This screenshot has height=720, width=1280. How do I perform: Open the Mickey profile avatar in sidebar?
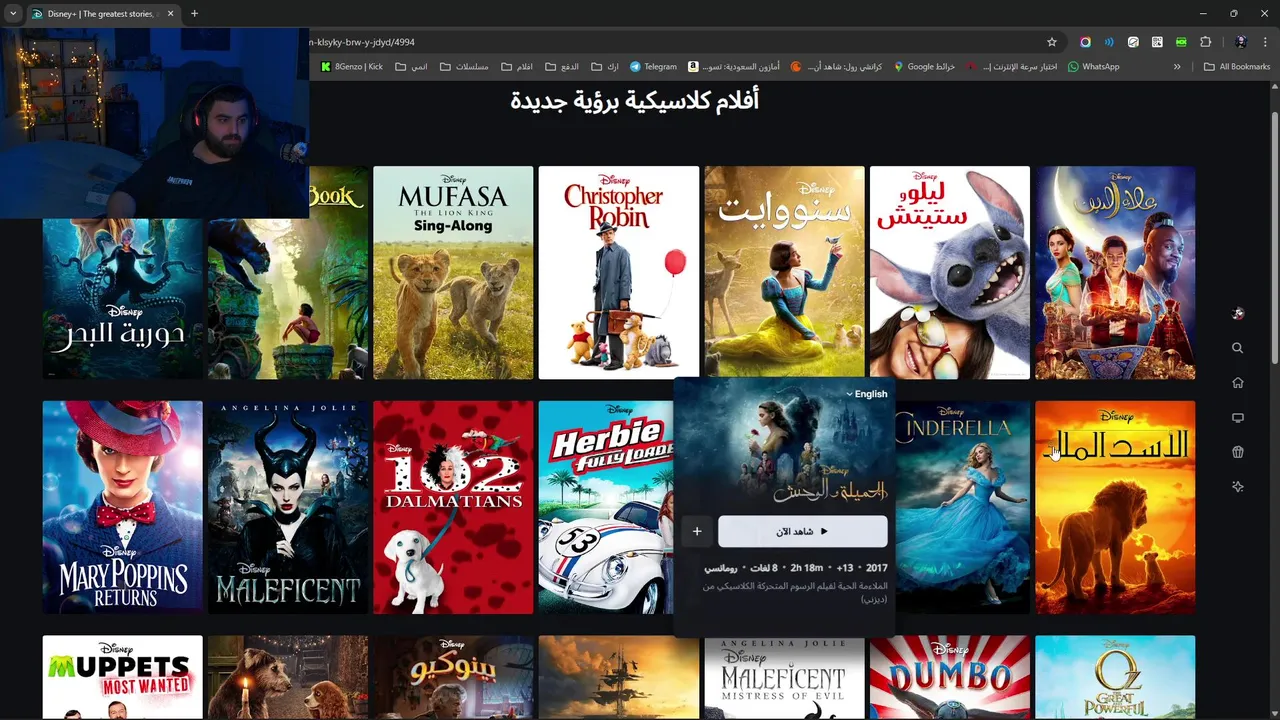click(1238, 313)
